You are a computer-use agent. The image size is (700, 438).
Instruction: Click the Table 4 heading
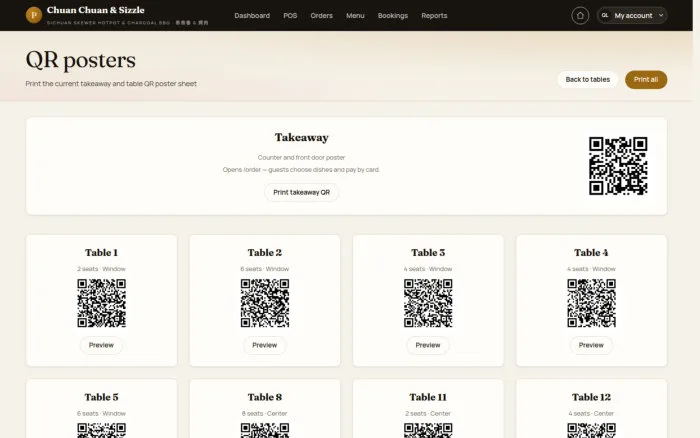(x=592, y=253)
